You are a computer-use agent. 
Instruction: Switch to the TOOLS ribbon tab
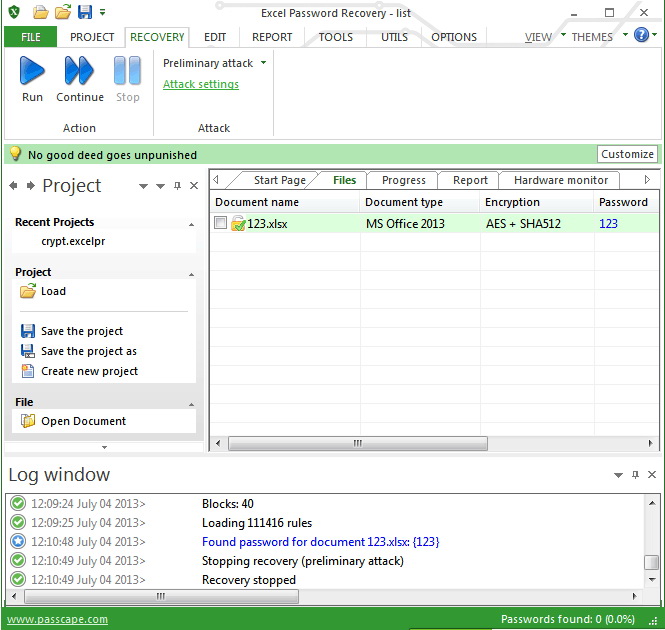pyautogui.click(x=335, y=37)
